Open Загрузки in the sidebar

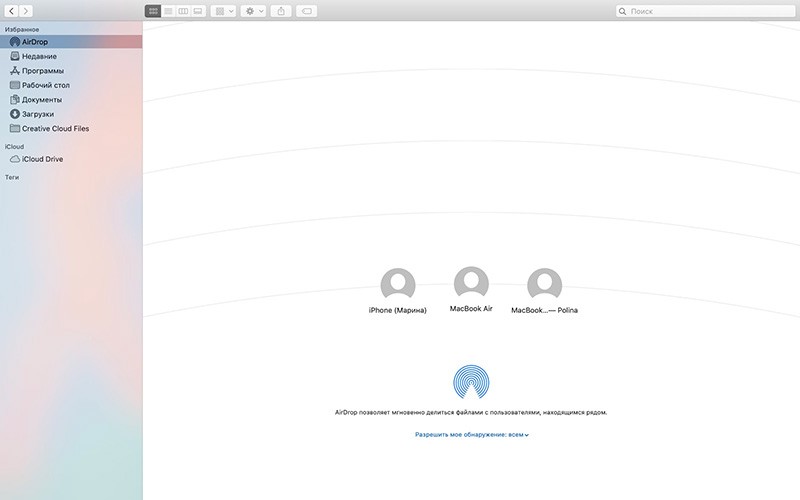(71, 114)
